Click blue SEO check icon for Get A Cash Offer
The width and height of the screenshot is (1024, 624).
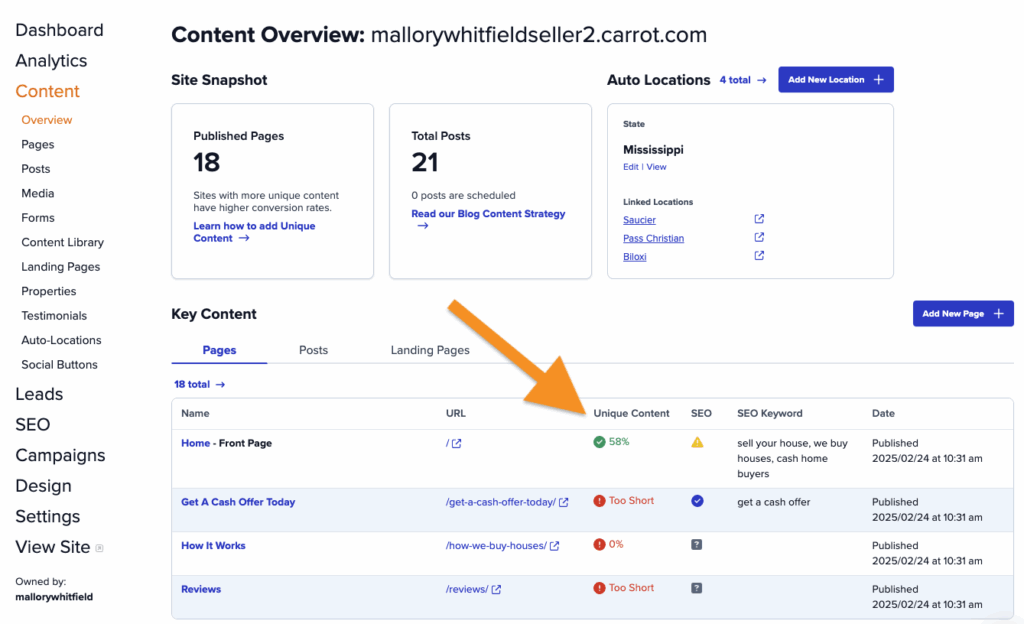[x=697, y=501]
